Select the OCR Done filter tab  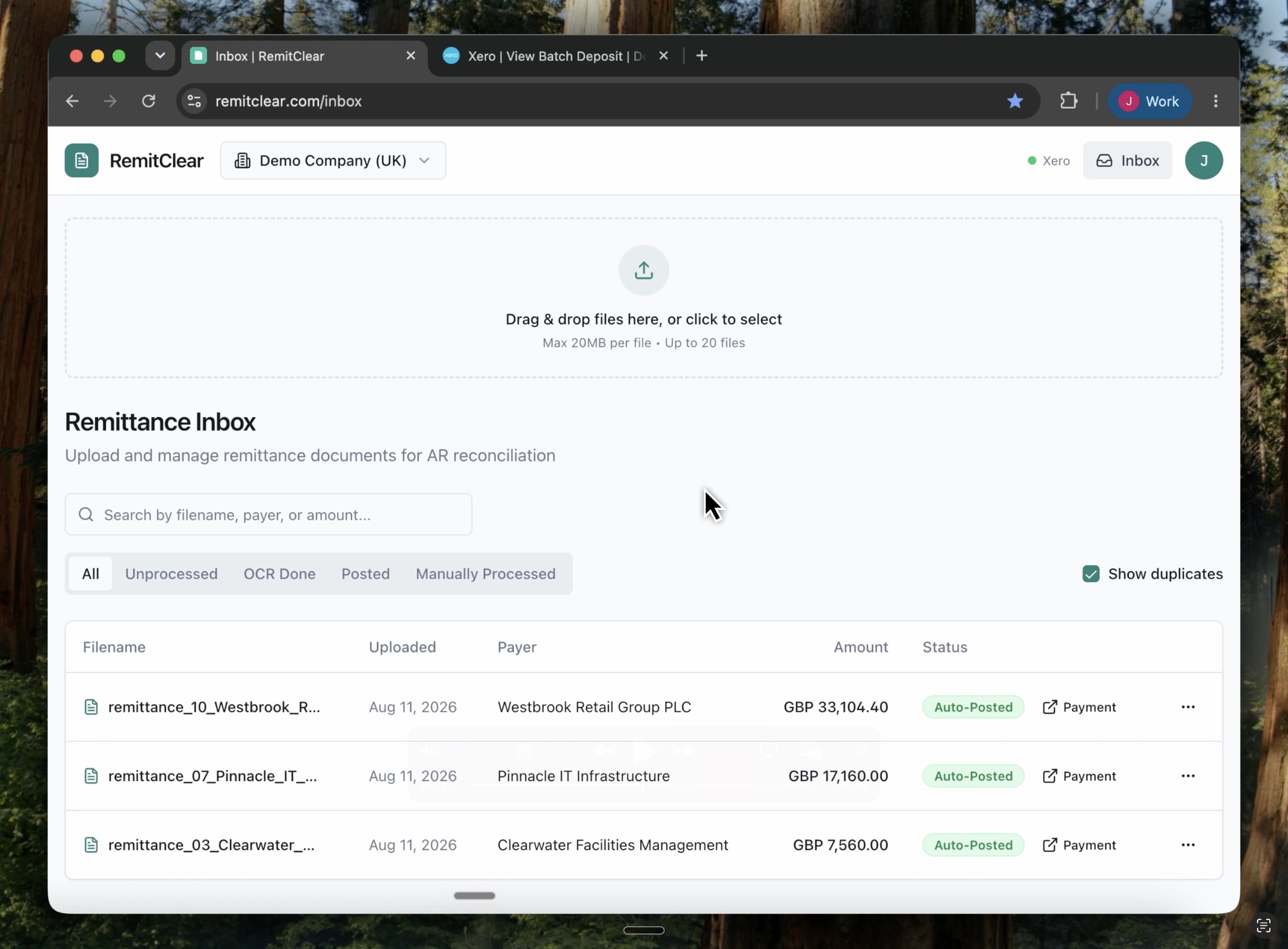(x=279, y=574)
